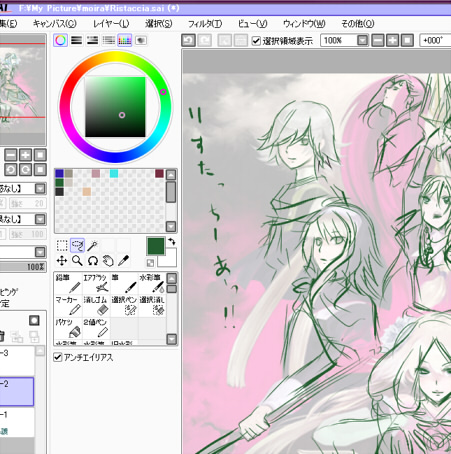
Task: Choose the バケツ bucket fill tool
Action: pos(68,328)
